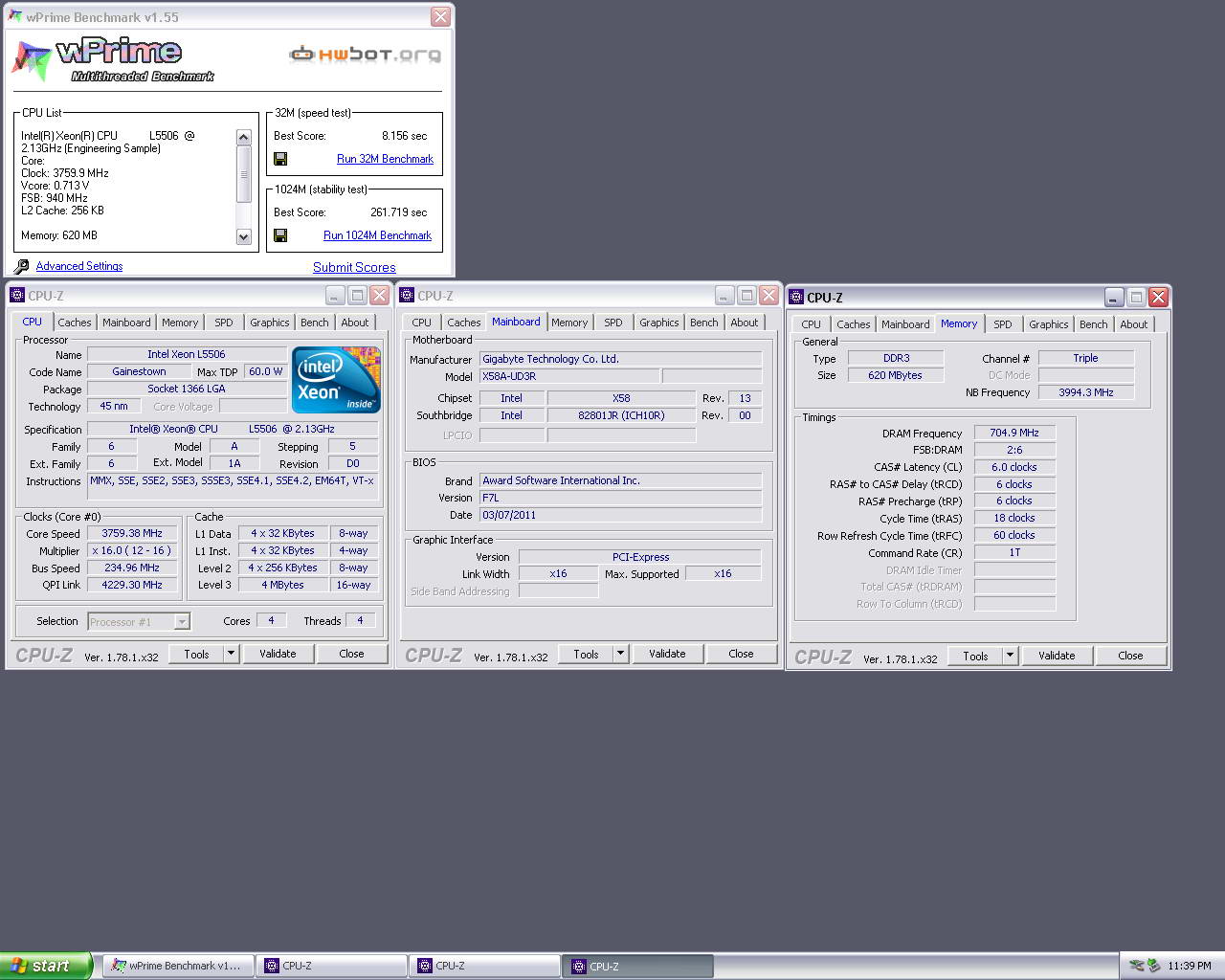Screen dimensions: 1225x980
Task: Click the motherboard model X58A-UD3R field
Action: [568, 376]
